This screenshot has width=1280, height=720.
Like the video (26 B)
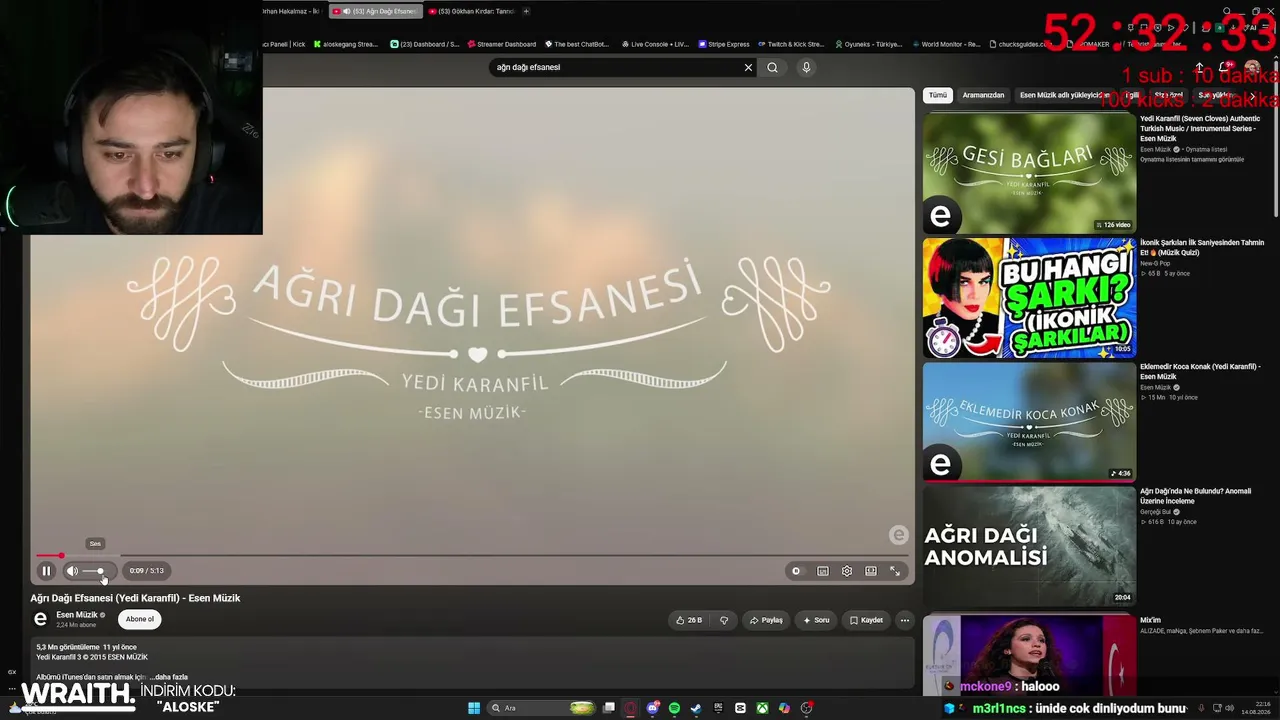coord(689,620)
